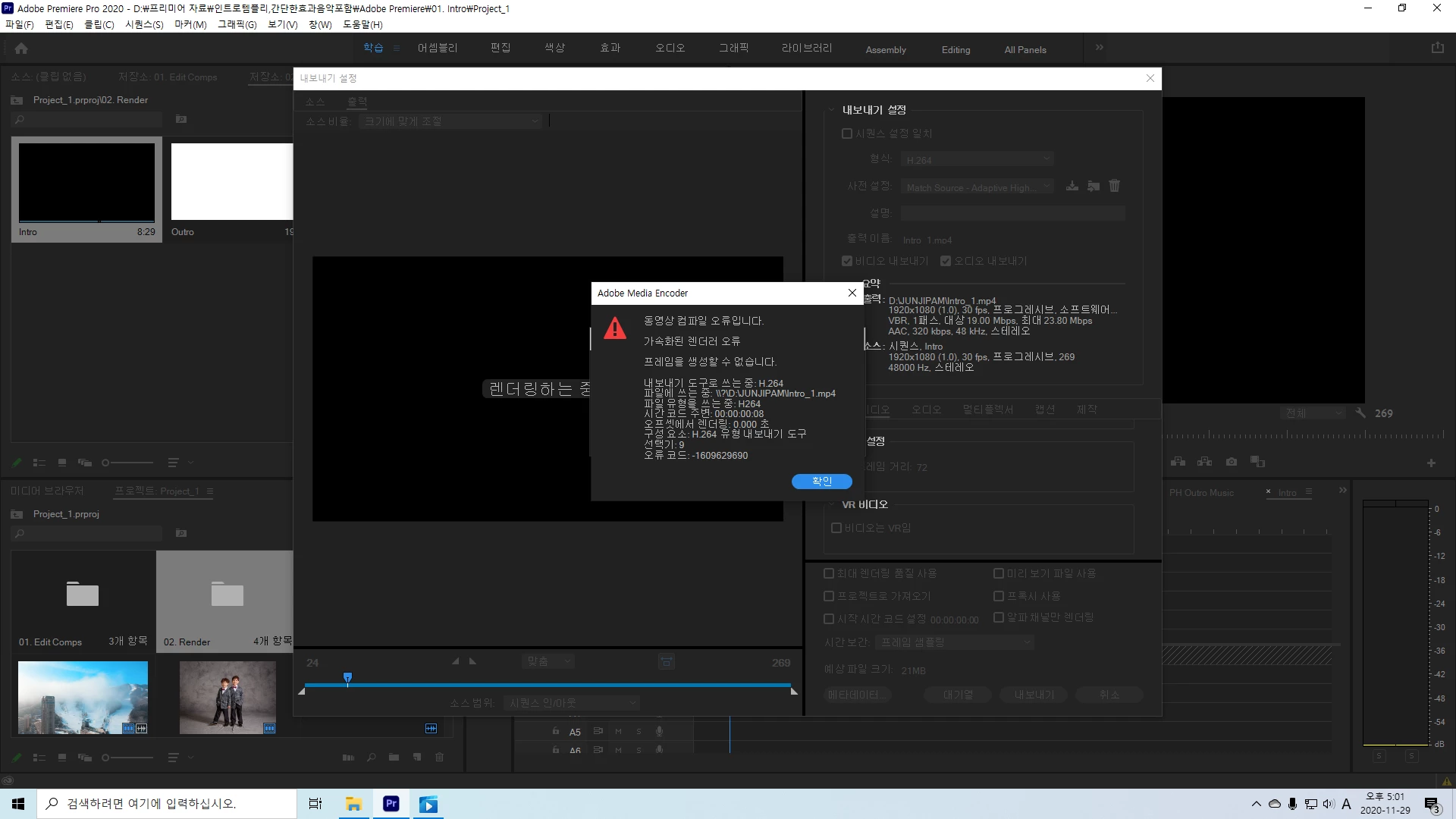The height and width of the screenshot is (819, 1456).
Task: Click the new bin folder icon in the project panel
Action: tap(394, 757)
